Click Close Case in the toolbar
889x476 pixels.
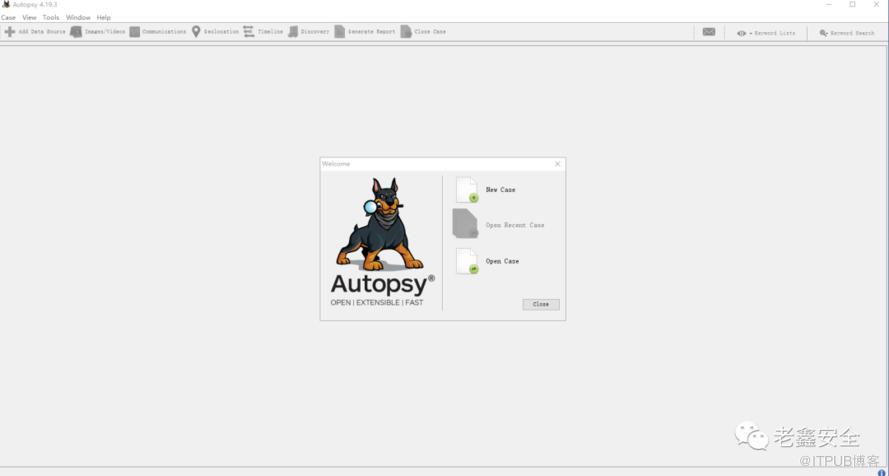click(x=423, y=32)
